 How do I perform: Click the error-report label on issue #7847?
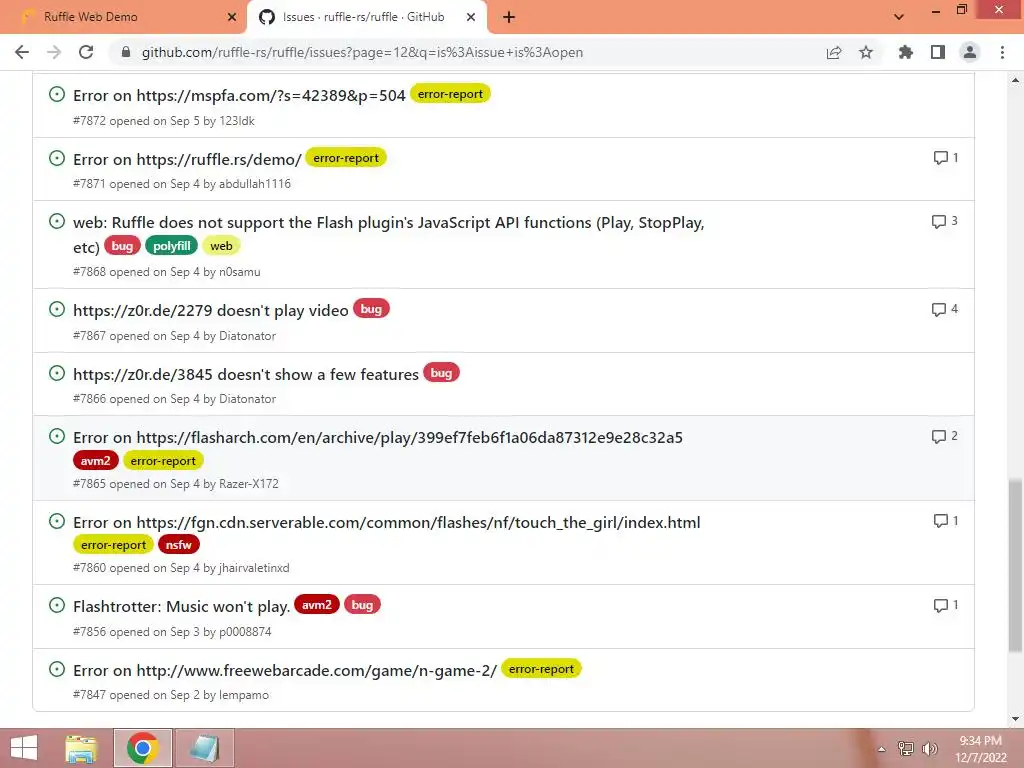(x=541, y=669)
